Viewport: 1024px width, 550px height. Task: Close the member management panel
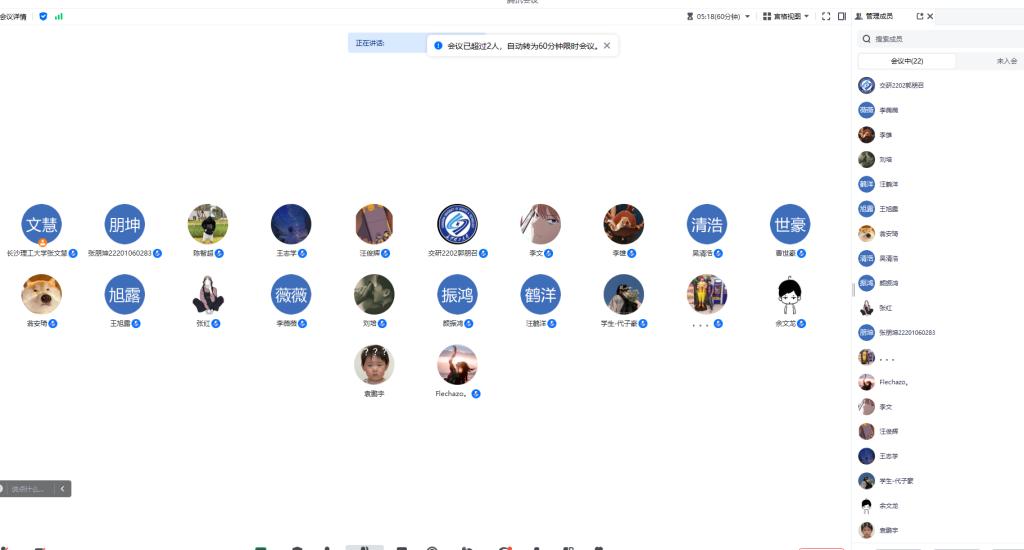[931, 16]
